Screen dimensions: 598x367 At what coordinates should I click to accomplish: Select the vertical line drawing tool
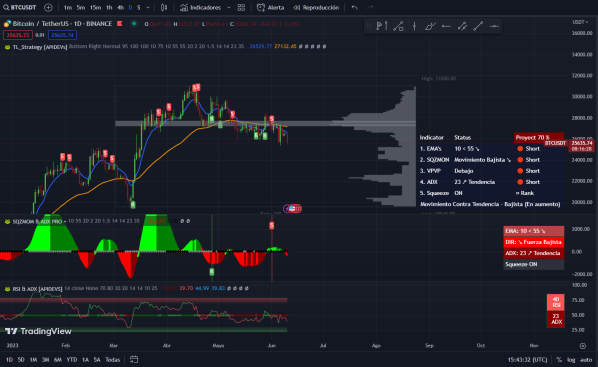[414, 26]
